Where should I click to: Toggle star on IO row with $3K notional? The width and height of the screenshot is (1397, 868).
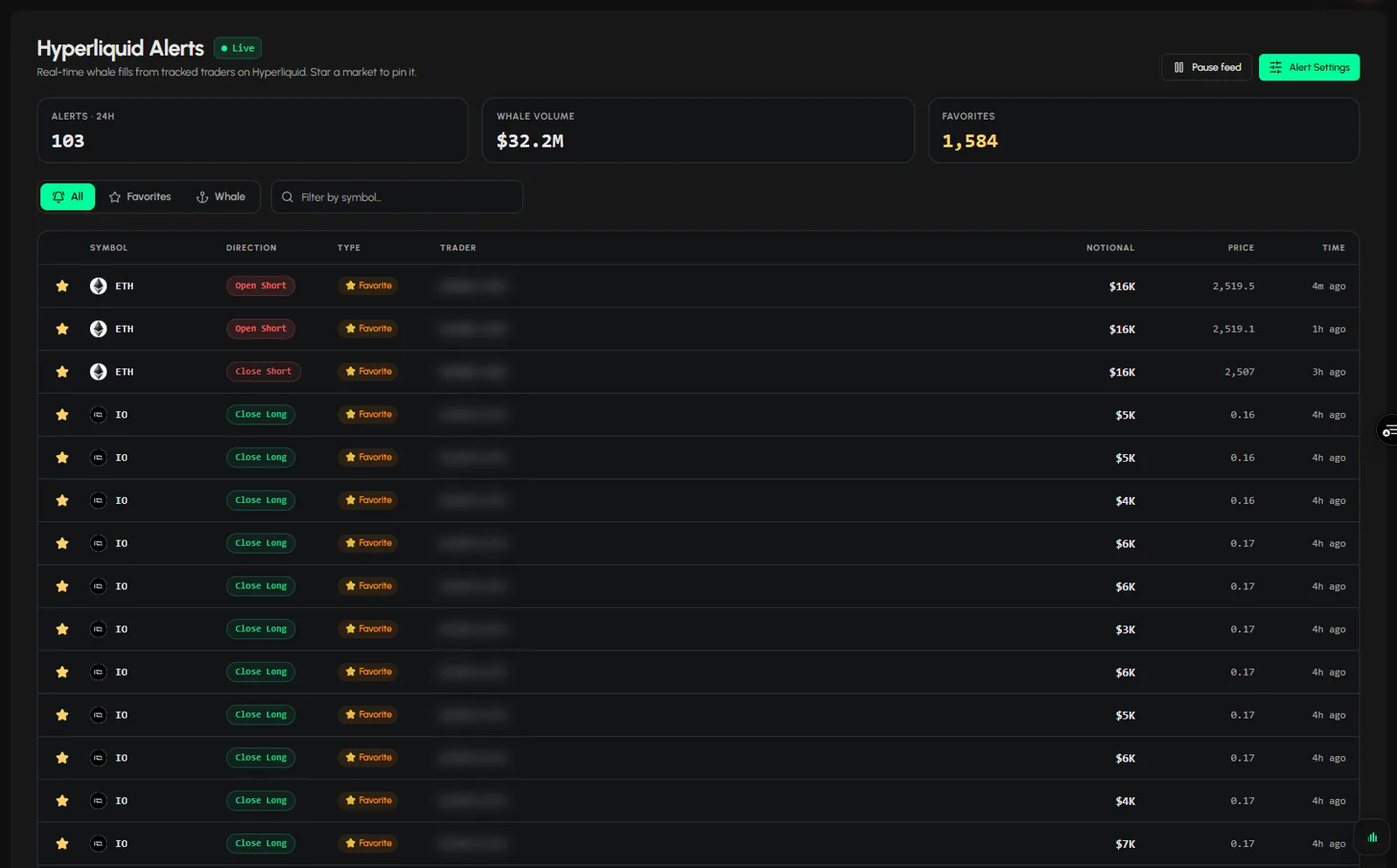tap(62, 629)
